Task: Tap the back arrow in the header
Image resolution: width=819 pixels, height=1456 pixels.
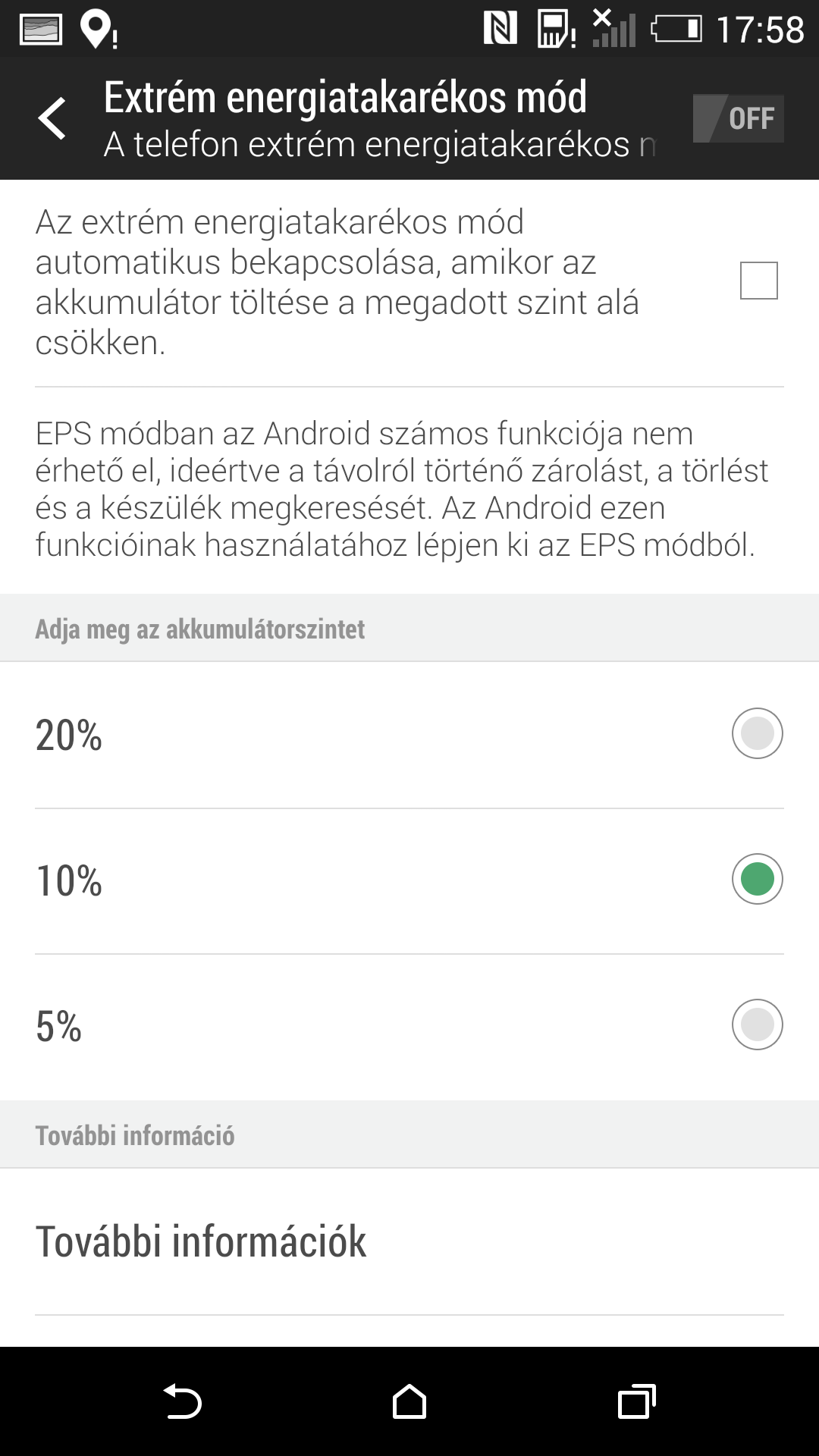Action: [52, 118]
